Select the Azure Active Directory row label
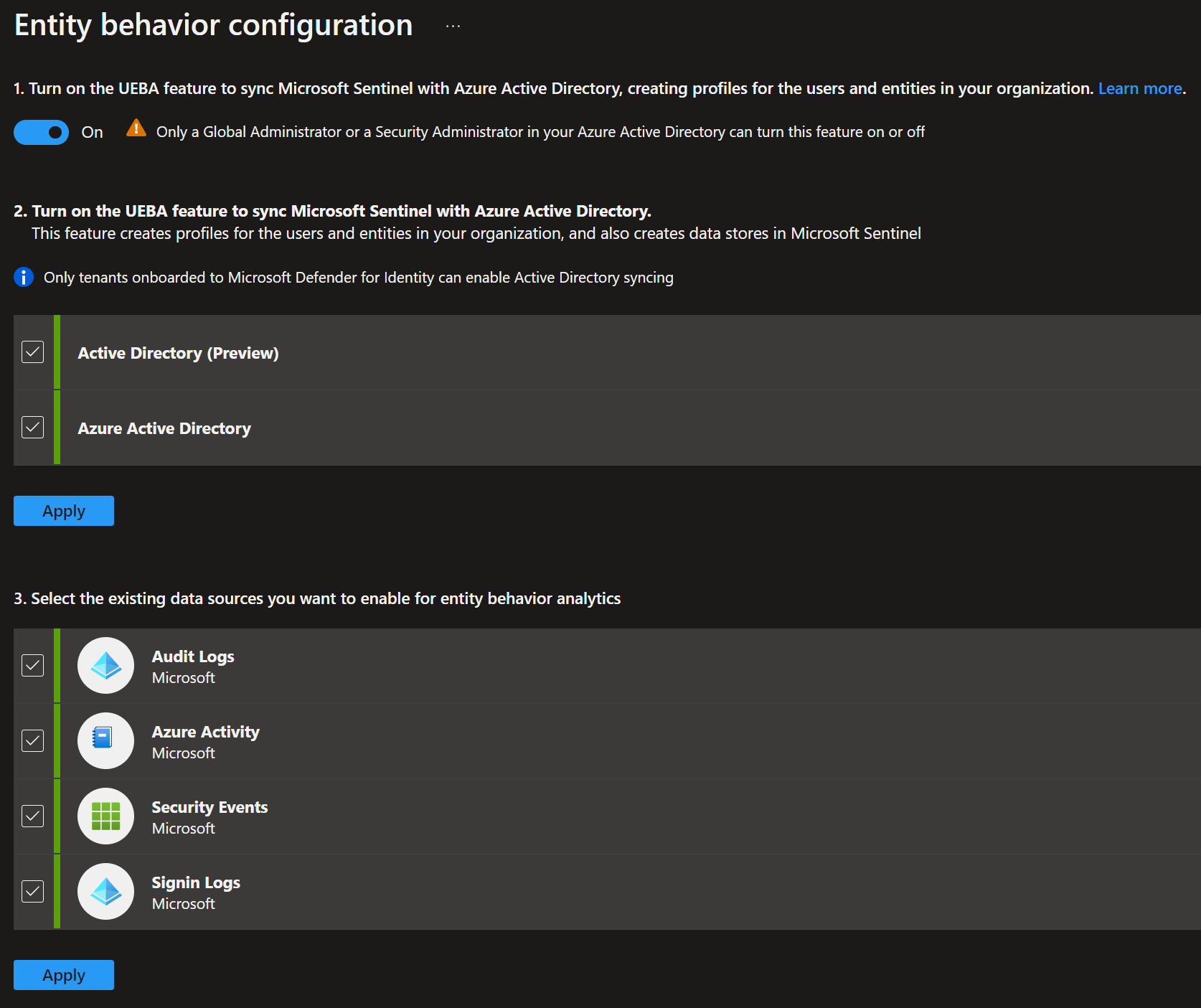 point(164,428)
